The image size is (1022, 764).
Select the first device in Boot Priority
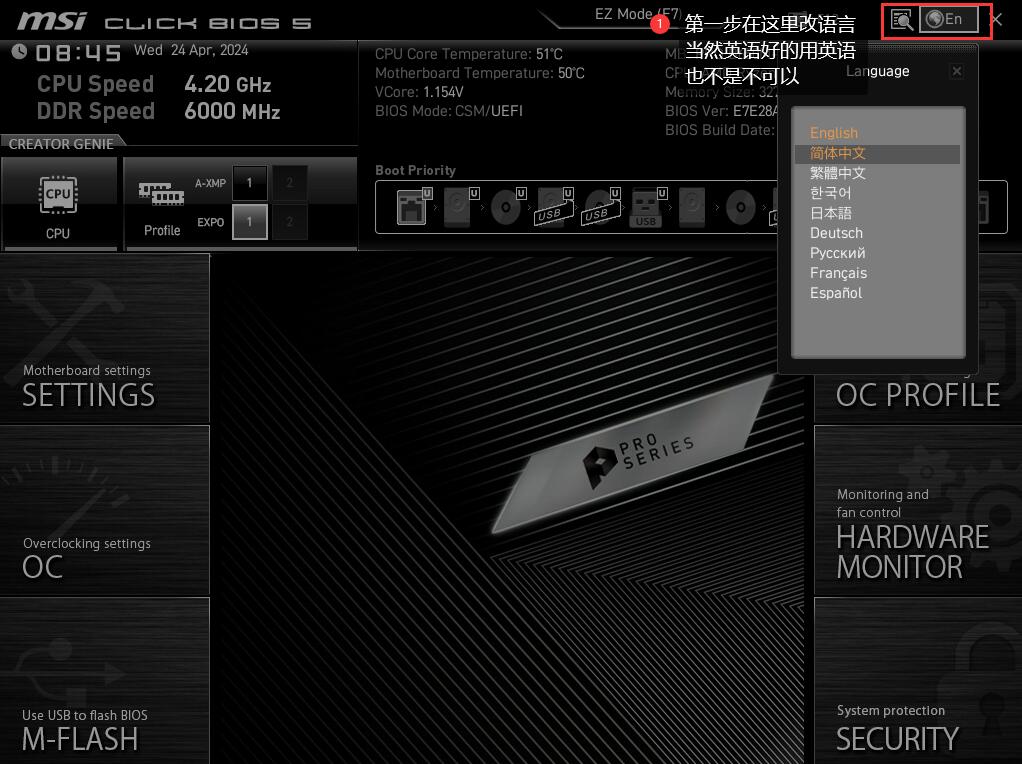point(411,207)
